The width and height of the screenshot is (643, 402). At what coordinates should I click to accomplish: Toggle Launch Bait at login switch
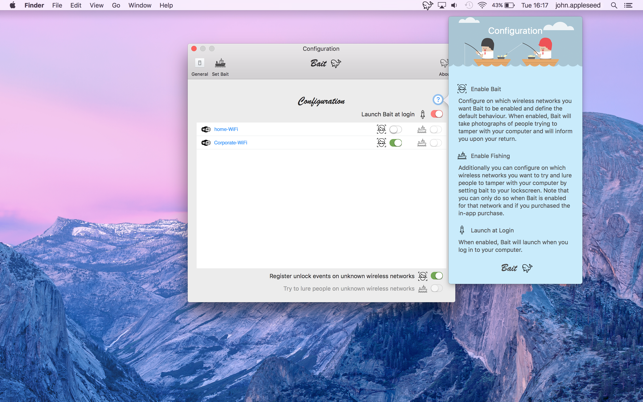pos(436,114)
